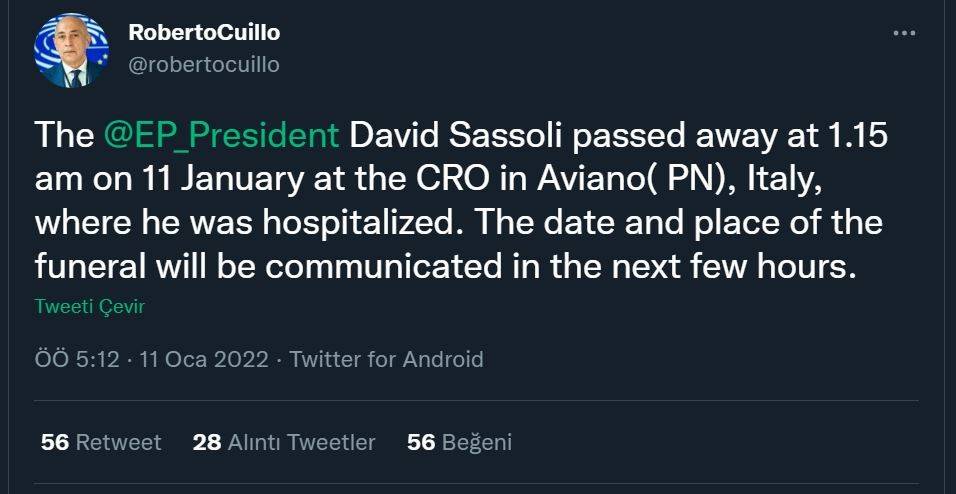This screenshot has height=494, width=956.
Task: View the 56 Beğeni likes list
Action: click(x=459, y=442)
